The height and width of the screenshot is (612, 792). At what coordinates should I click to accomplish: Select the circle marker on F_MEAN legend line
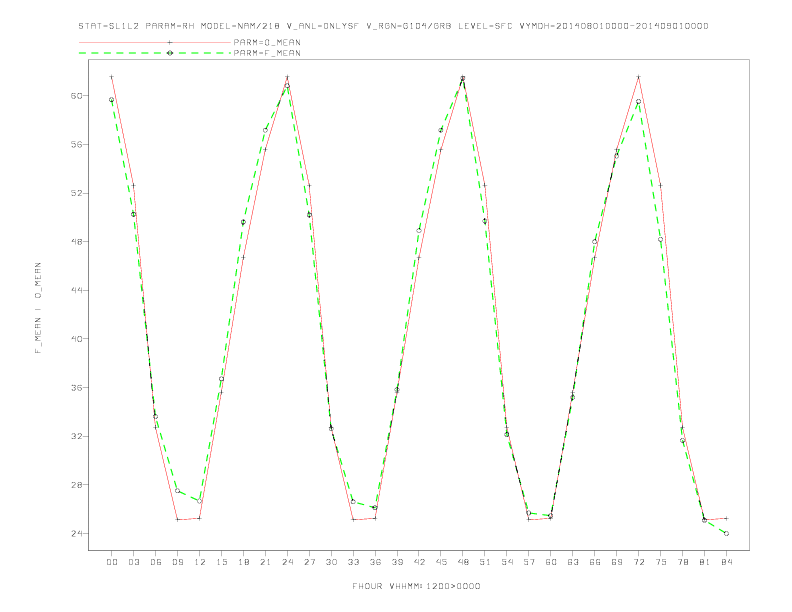pyautogui.click(x=170, y=53)
